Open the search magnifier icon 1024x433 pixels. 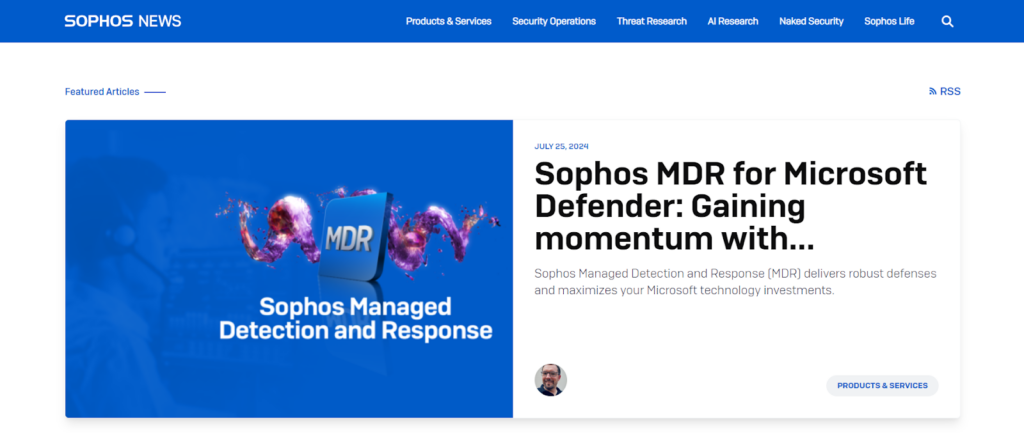click(947, 22)
